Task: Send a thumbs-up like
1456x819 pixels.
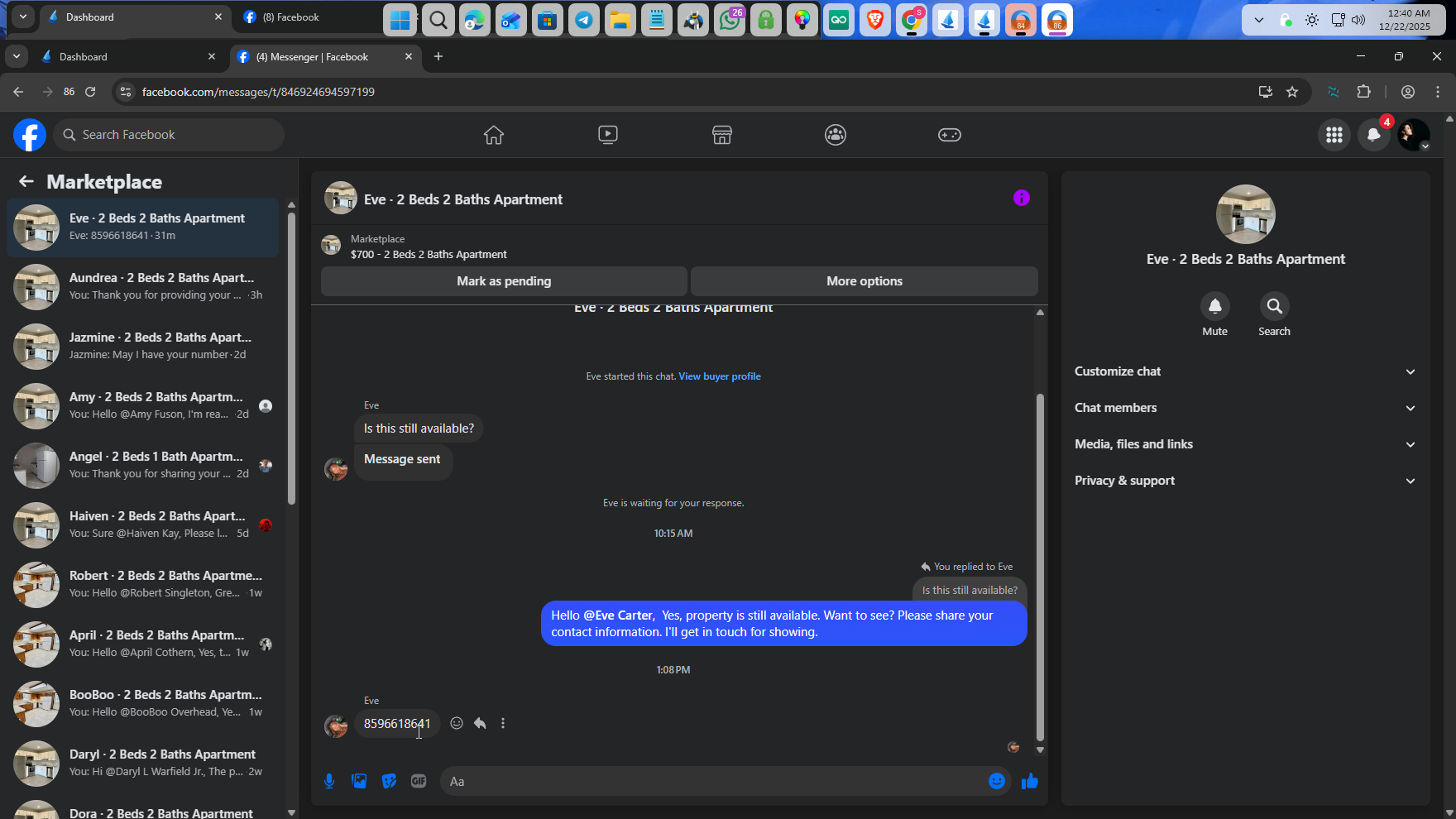Action: coord(1030,781)
